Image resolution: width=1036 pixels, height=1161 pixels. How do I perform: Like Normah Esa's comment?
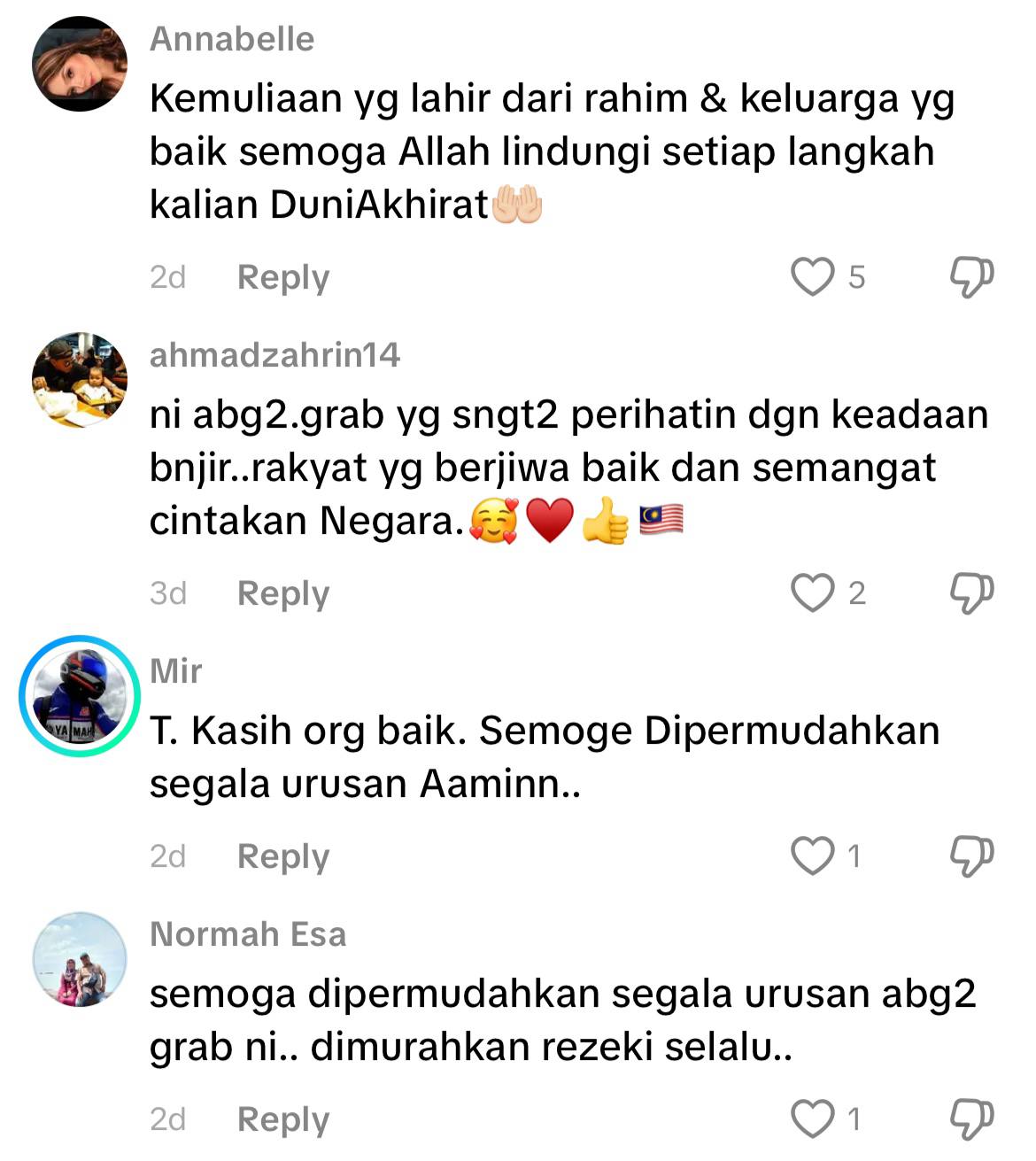[x=812, y=1119]
